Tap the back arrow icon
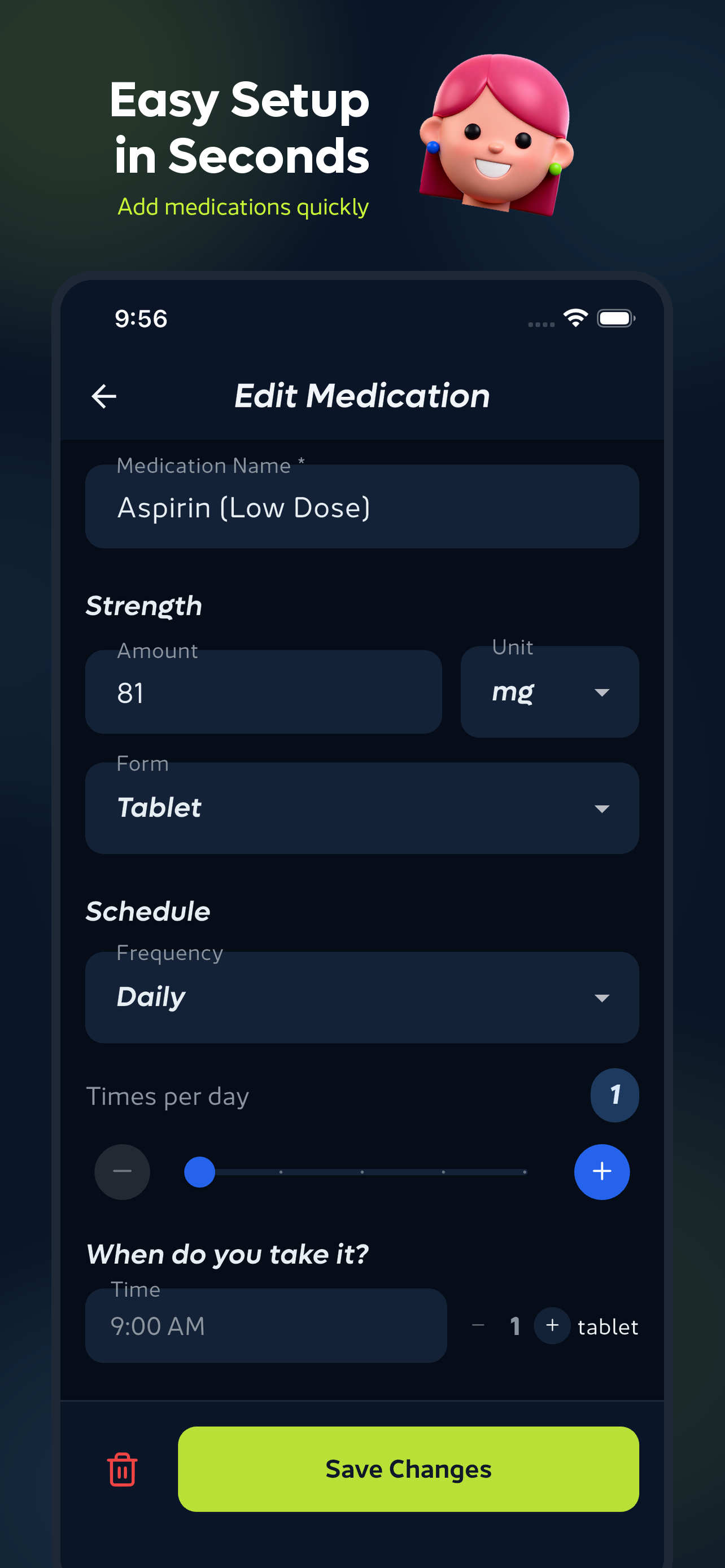 [x=104, y=396]
